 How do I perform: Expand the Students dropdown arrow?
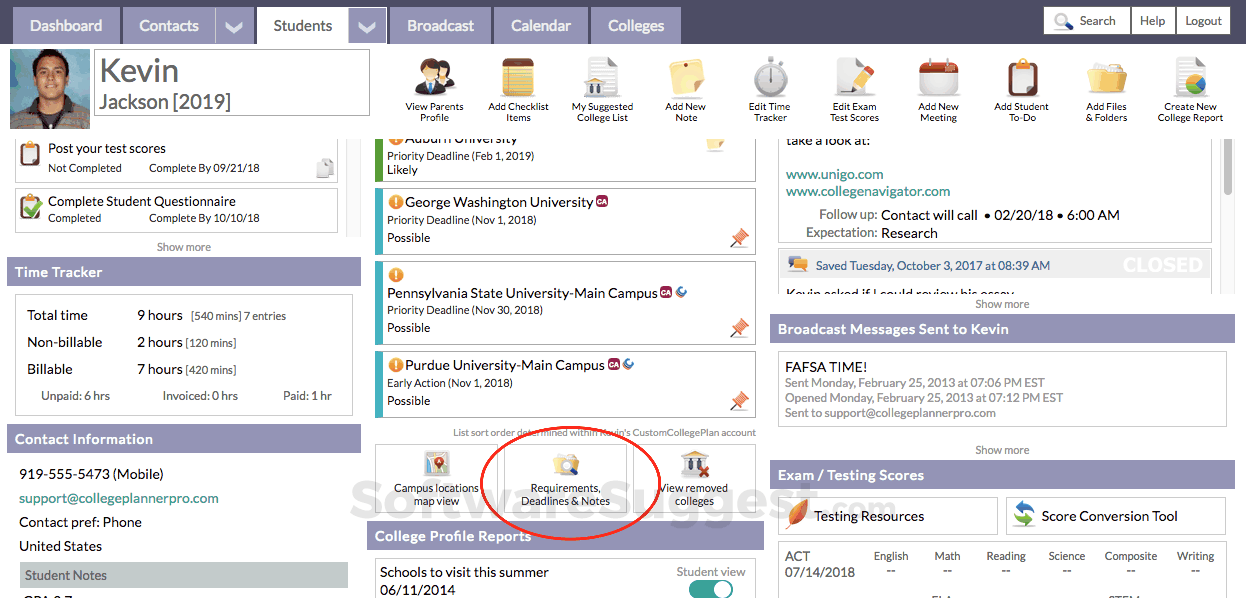(366, 26)
